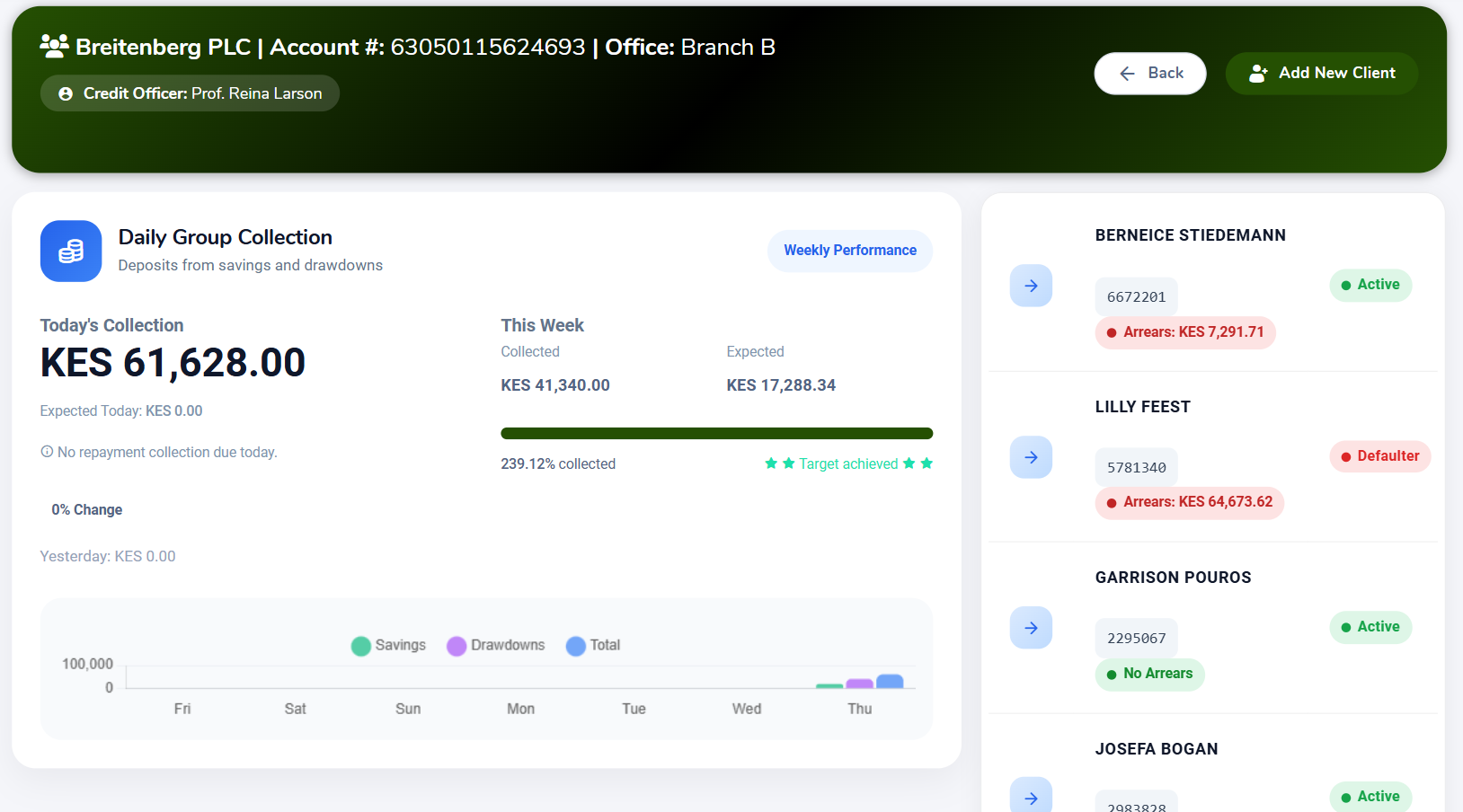Click the Back button
The width and height of the screenshot is (1463, 812).
[1150, 74]
